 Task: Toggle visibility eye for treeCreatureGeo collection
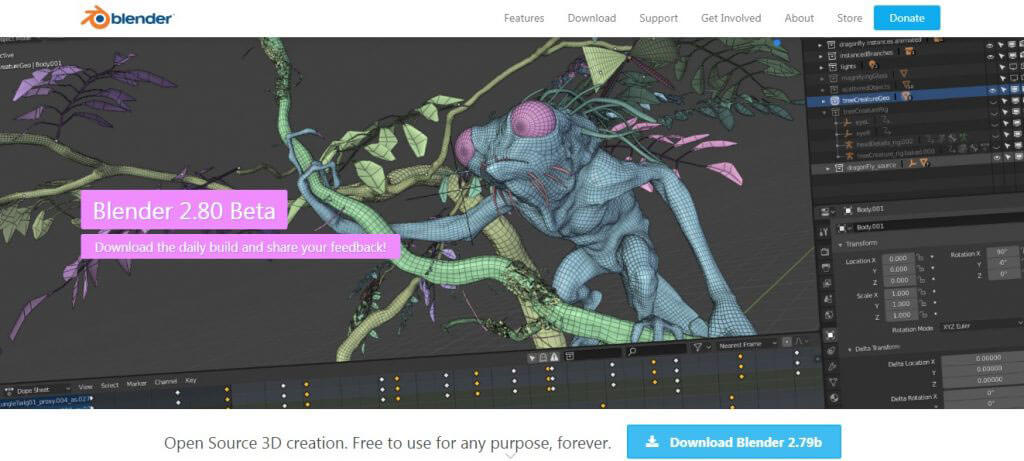(991, 90)
